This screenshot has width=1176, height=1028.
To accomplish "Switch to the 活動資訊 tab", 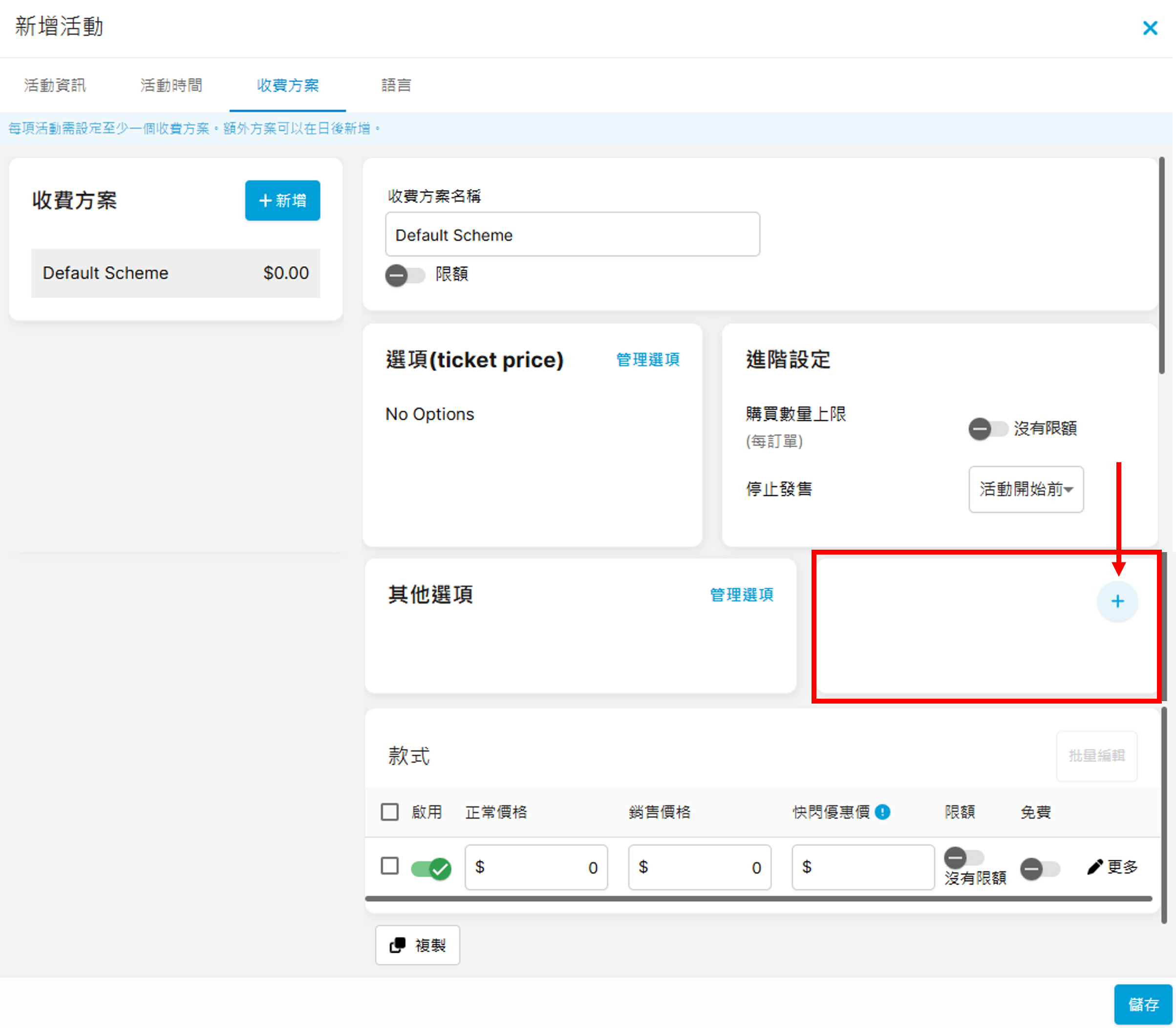I will point(55,86).
